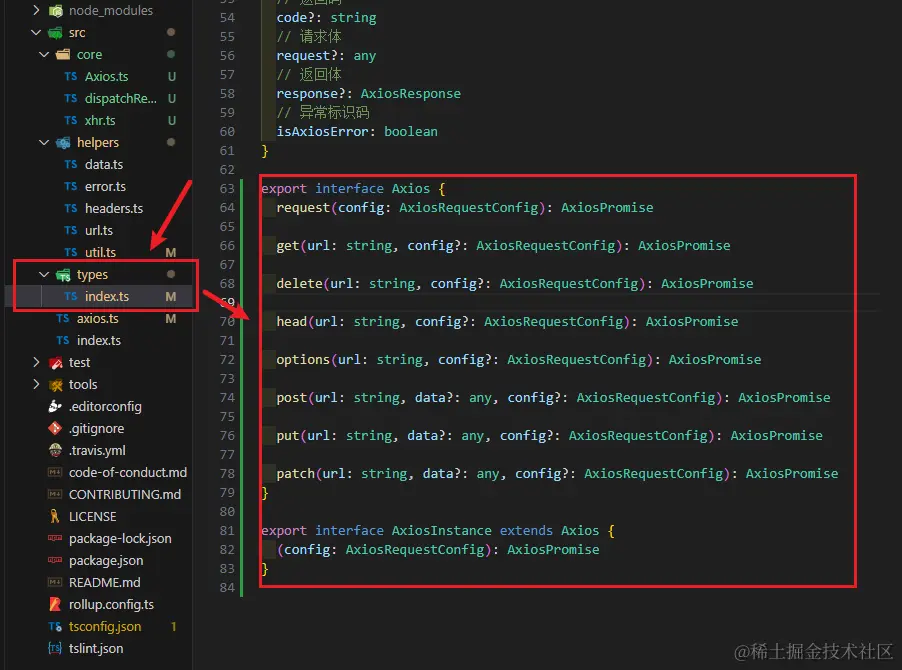Click the TS icon beside xhr.ts
The image size is (902, 670).
point(71,120)
